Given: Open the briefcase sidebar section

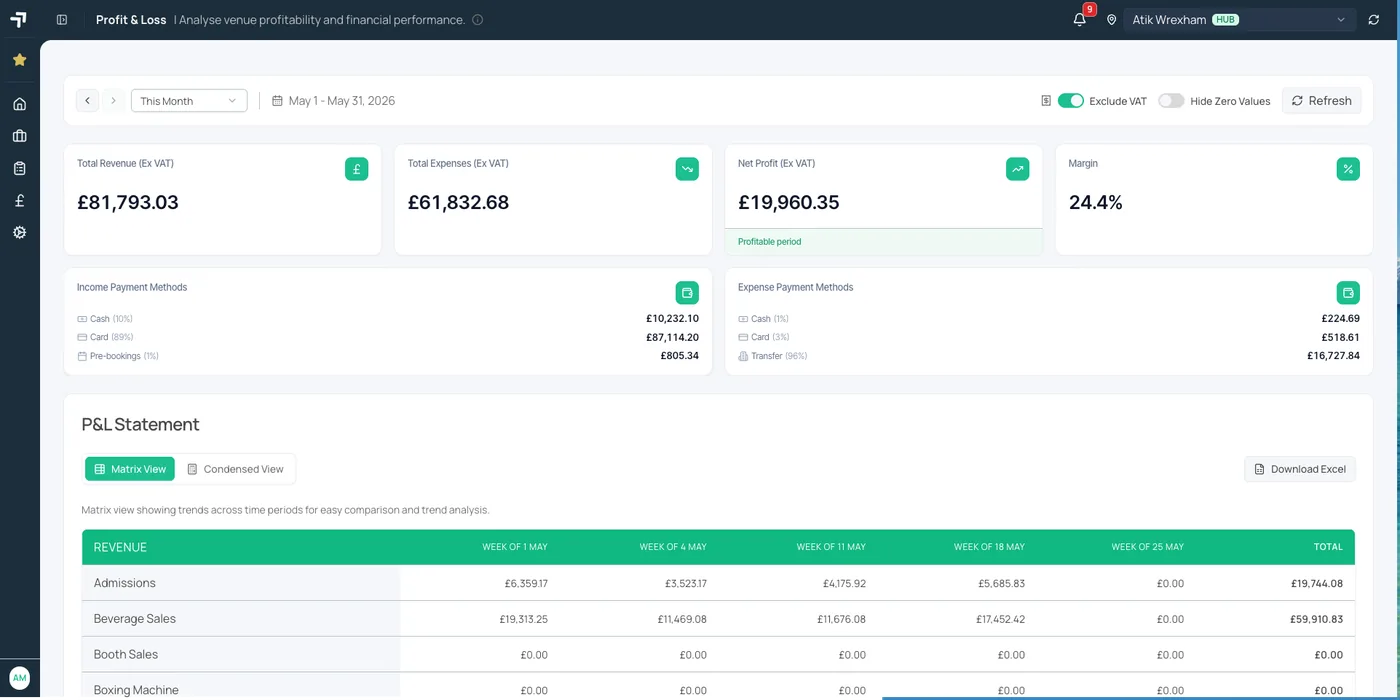Looking at the screenshot, I should click(19, 136).
